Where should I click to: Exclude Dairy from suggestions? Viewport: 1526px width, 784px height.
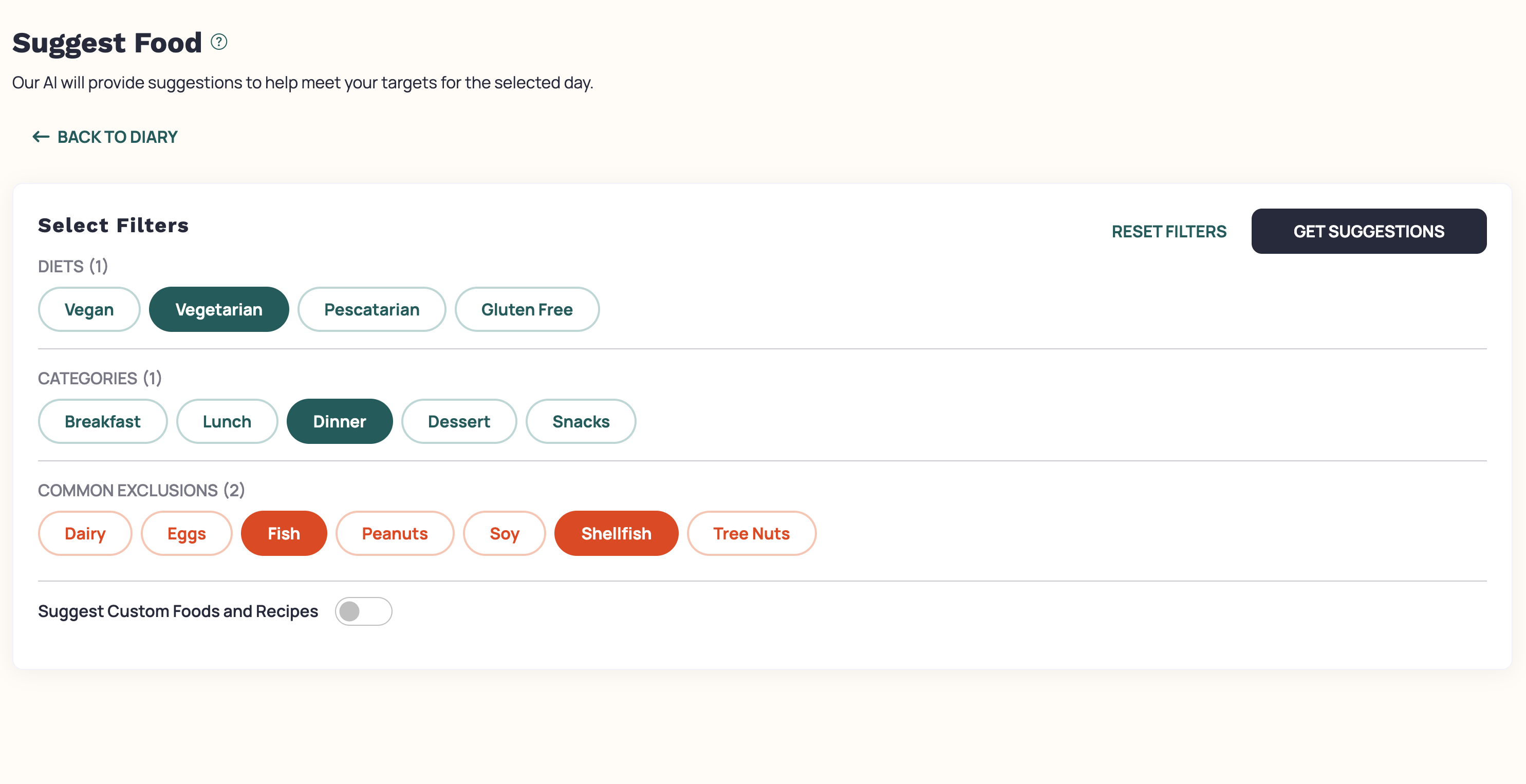coord(85,533)
